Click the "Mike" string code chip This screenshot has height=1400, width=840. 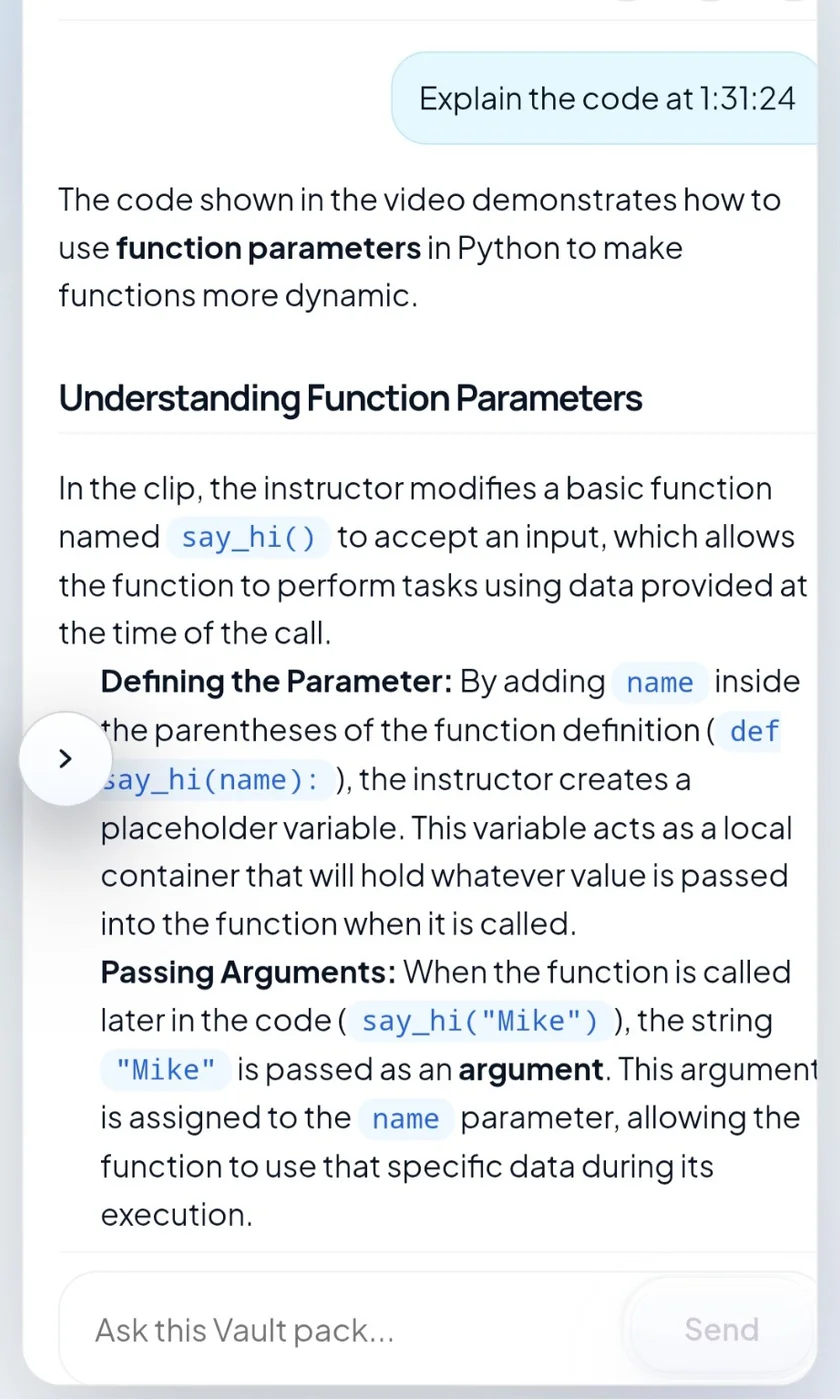(x=166, y=1070)
